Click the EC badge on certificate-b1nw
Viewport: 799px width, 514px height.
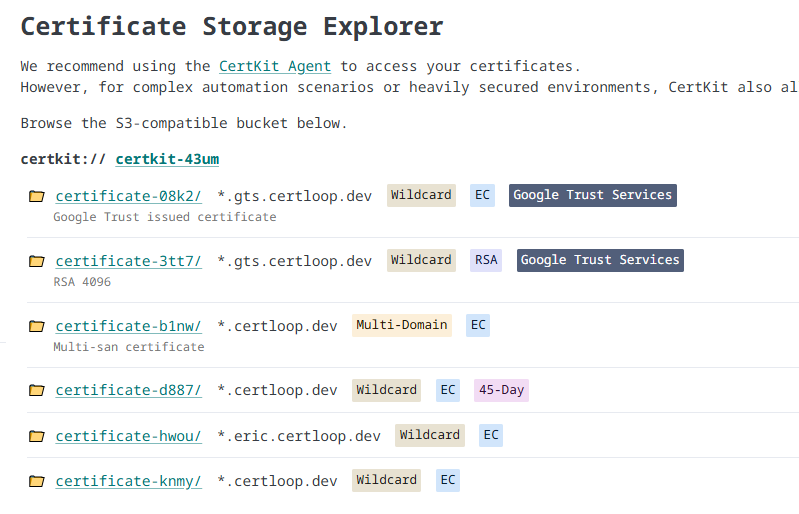[478, 325]
